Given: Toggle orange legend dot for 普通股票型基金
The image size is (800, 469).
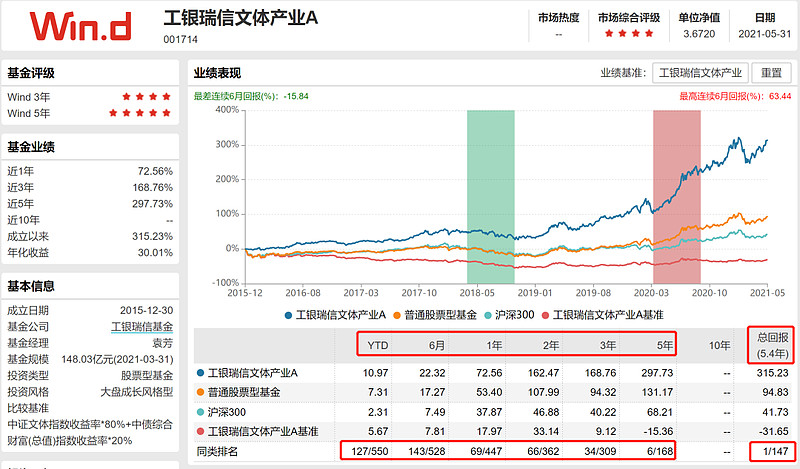Looking at the screenshot, I should [x=397, y=315].
